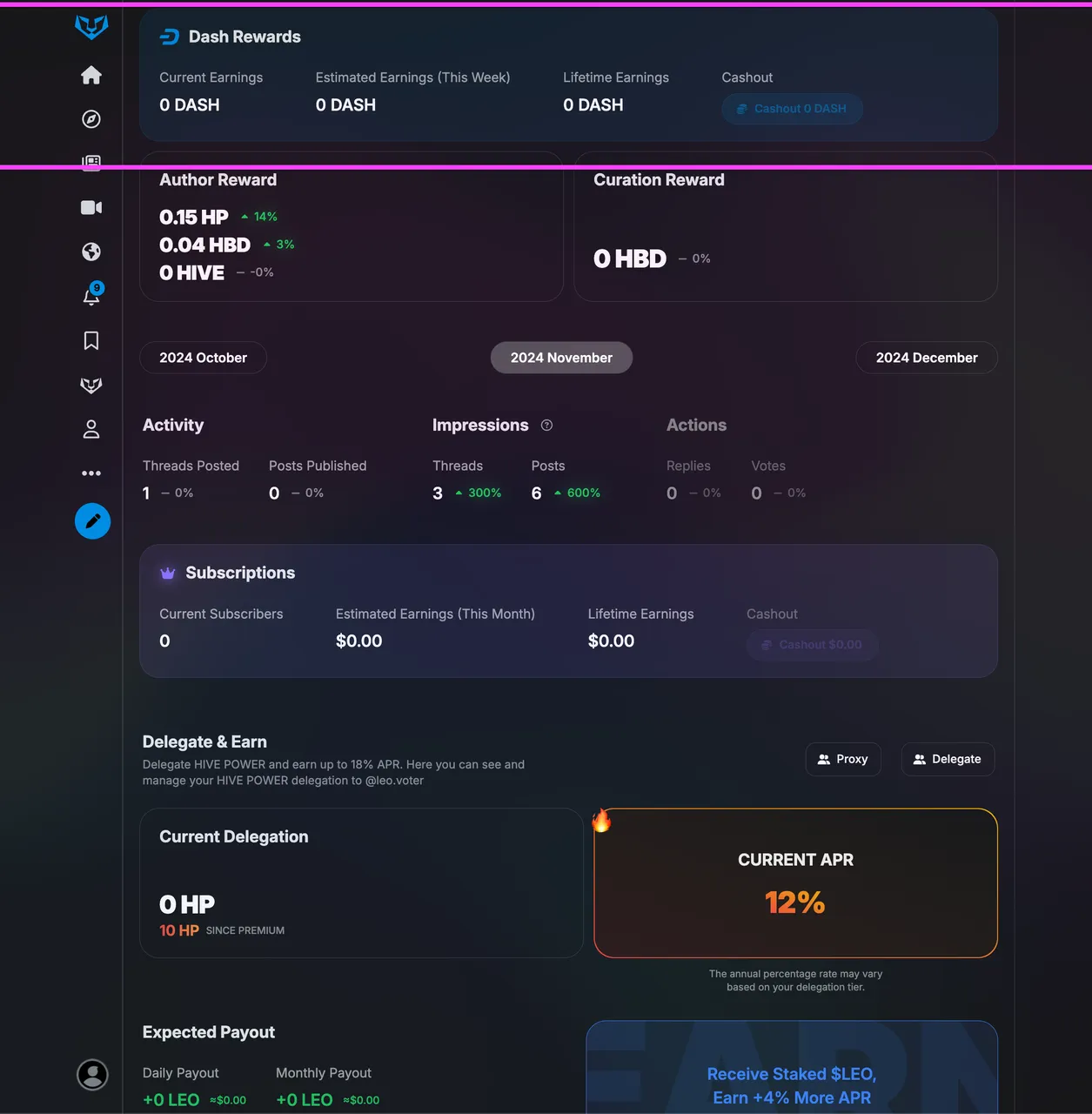The height and width of the screenshot is (1114, 1092).
Task: Click the Monthly Payout +0 LEO value
Action: click(304, 1100)
